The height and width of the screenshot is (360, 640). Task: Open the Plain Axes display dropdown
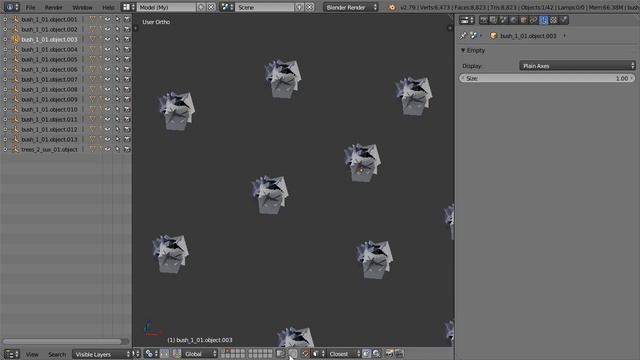(x=577, y=66)
